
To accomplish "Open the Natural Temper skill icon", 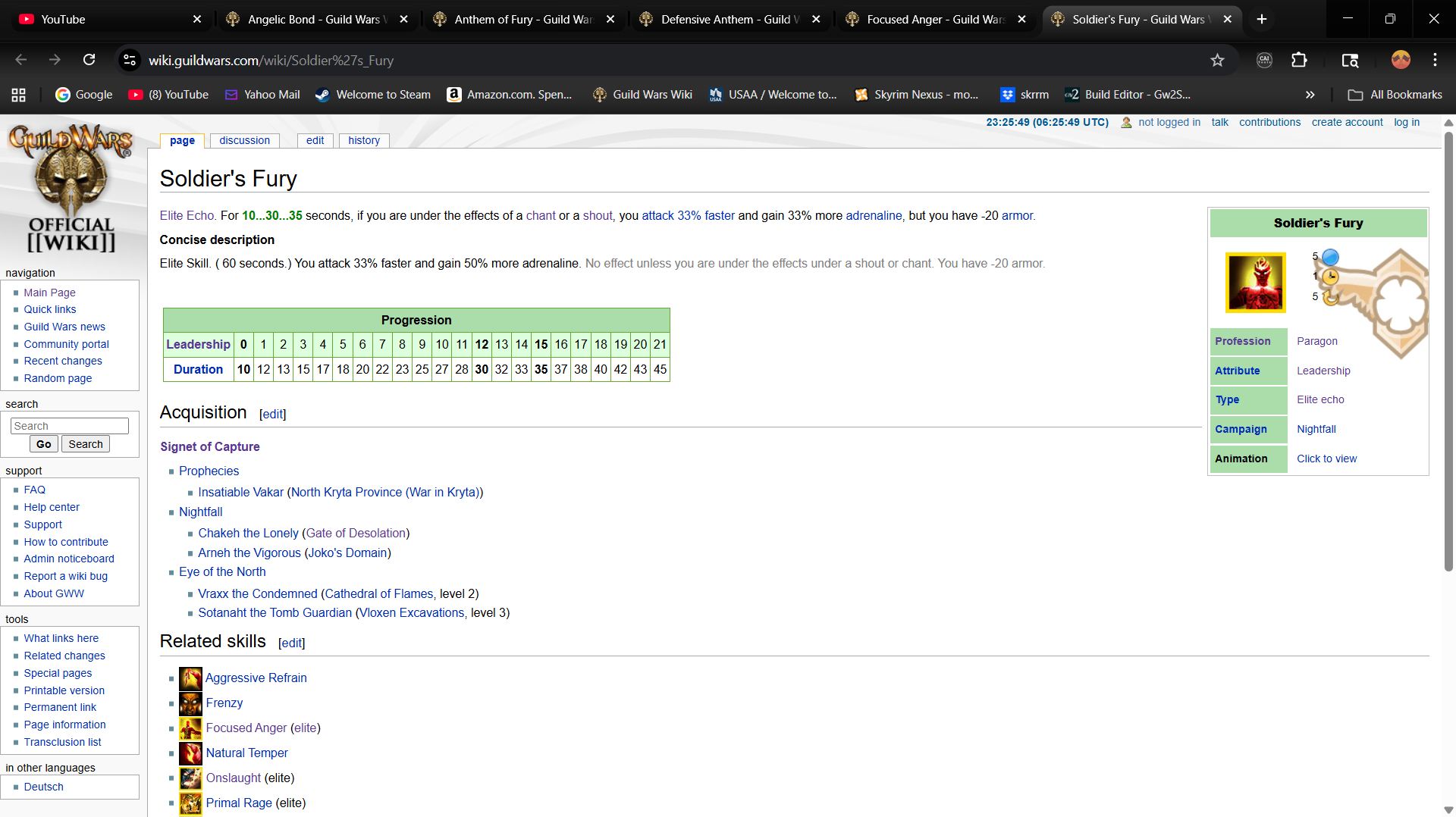I will click(190, 753).
